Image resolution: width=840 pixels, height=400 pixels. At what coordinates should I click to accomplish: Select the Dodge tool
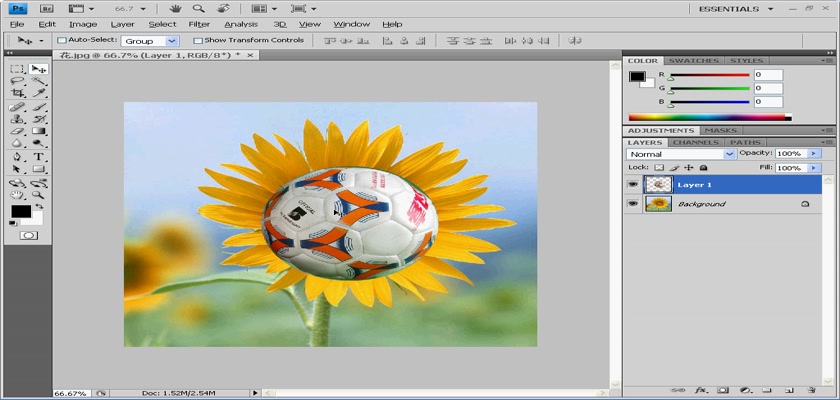[39, 143]
